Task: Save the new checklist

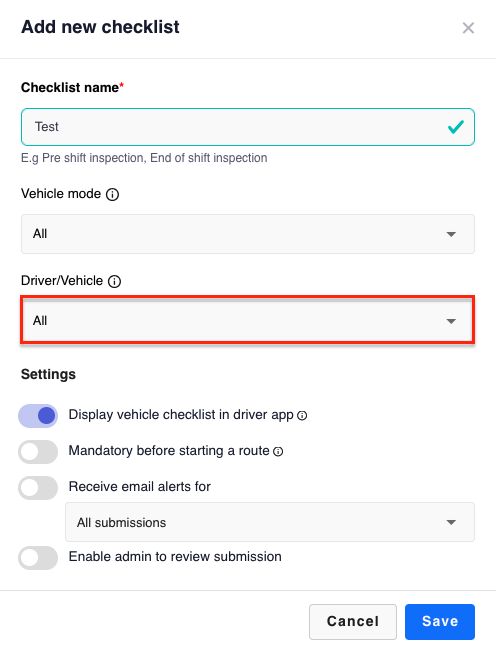Action: [440, 622]
